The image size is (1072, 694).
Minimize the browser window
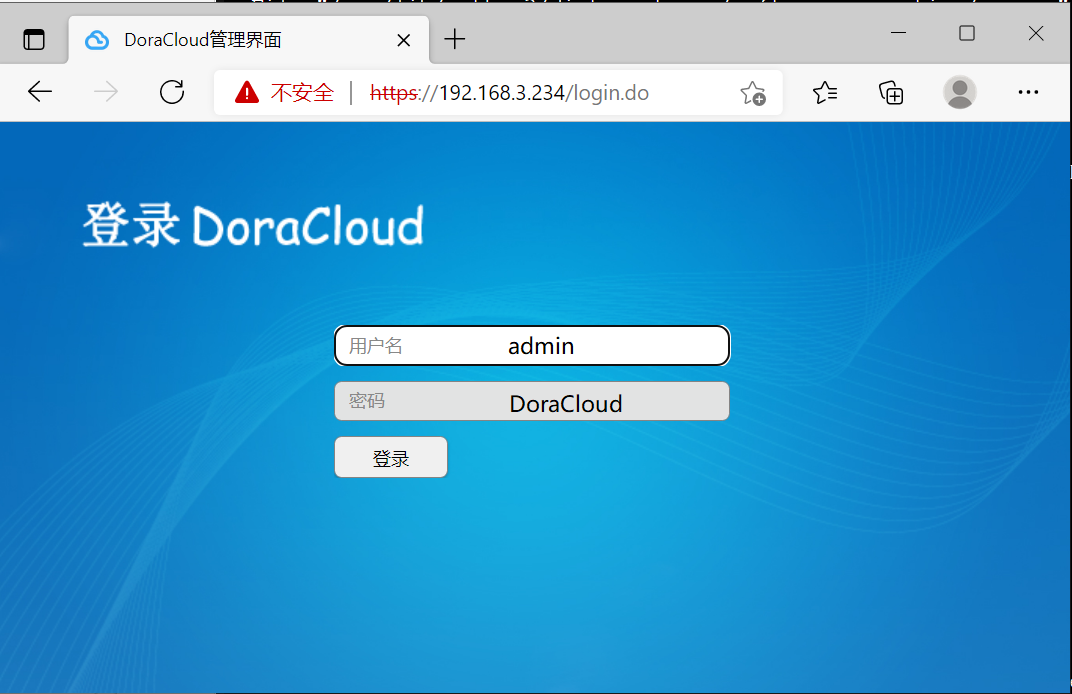click(898, 33)
